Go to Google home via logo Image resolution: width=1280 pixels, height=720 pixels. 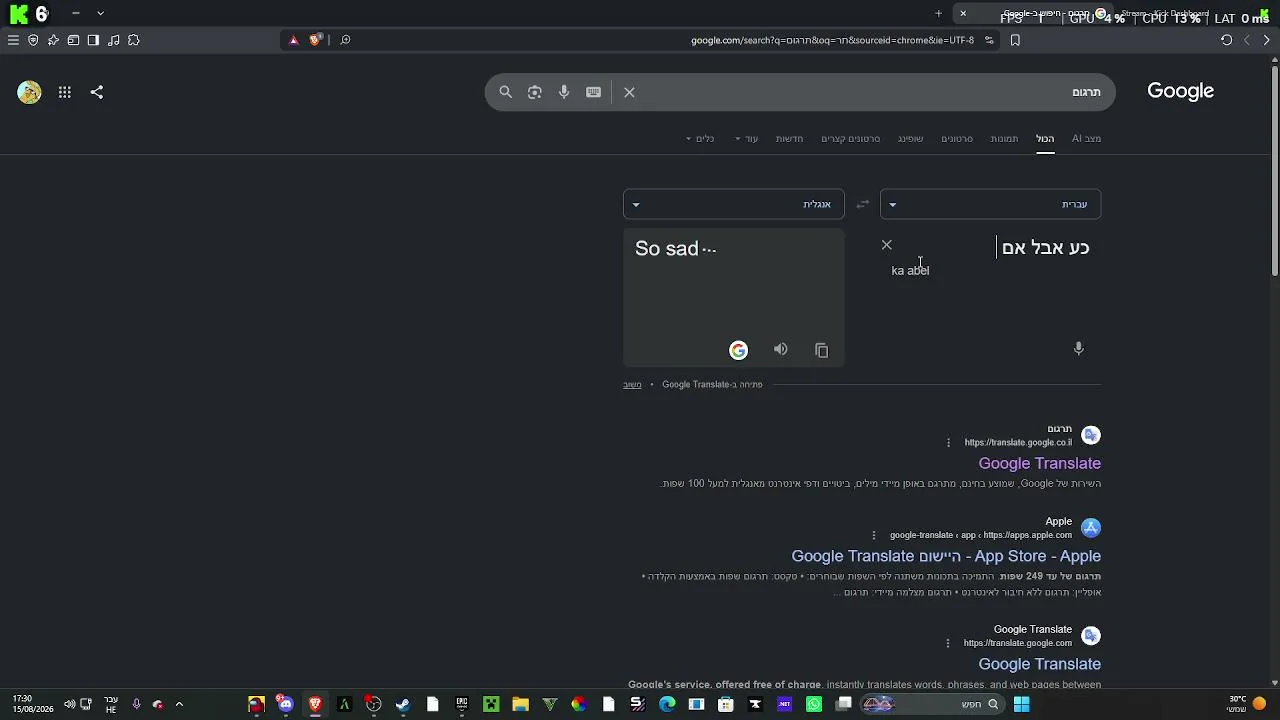tap(1180, 91)
